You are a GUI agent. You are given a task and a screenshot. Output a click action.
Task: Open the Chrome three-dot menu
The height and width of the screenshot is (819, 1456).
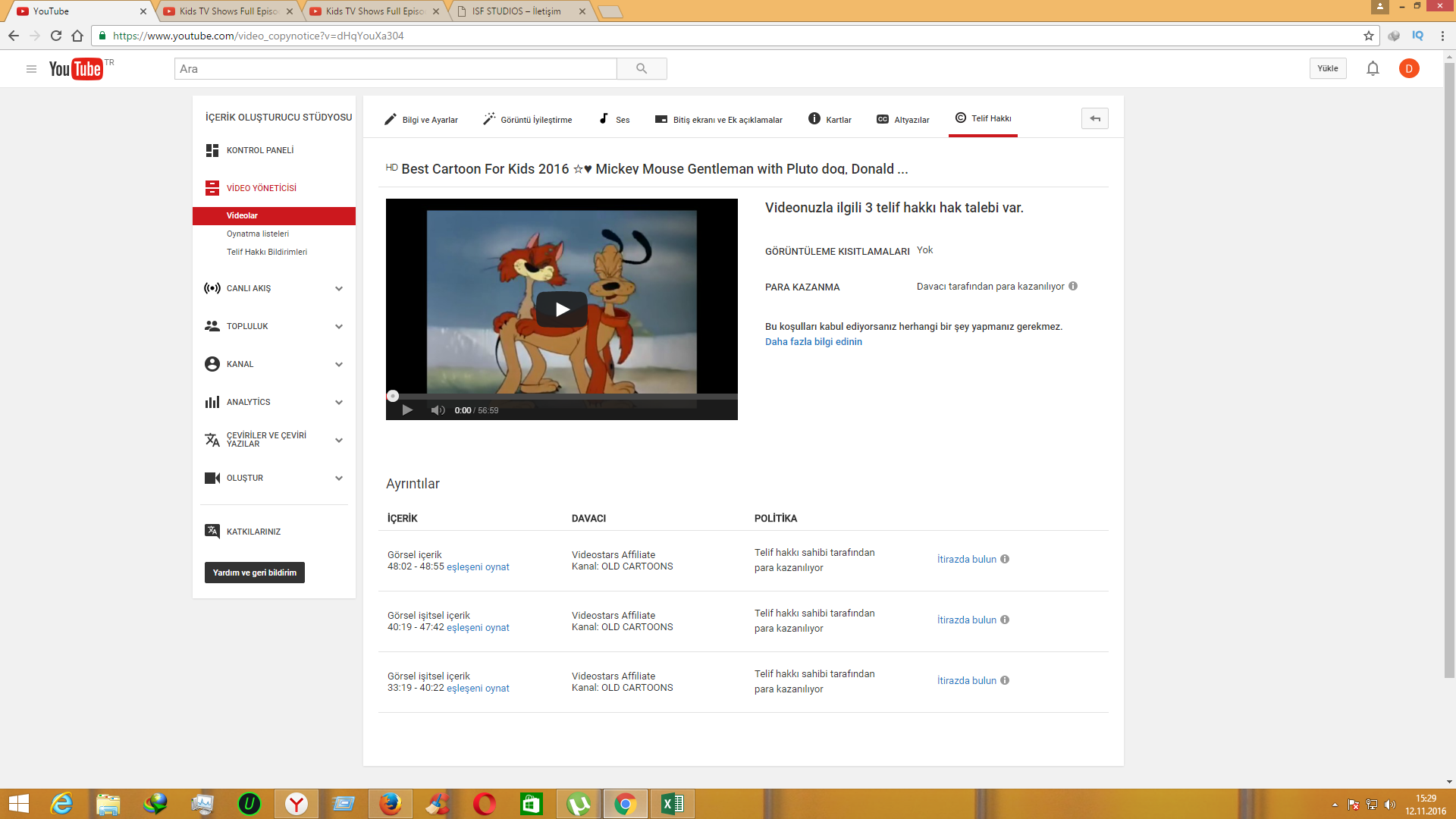tap(1442, 36)
